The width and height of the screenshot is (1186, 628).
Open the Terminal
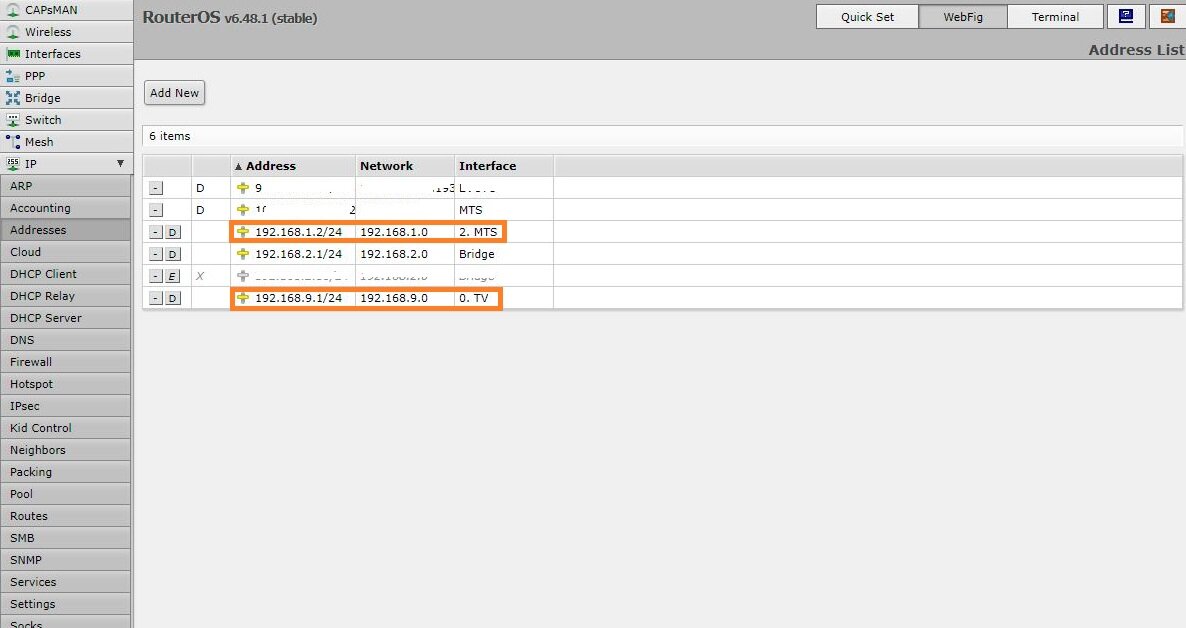(x=1055, y=17)
